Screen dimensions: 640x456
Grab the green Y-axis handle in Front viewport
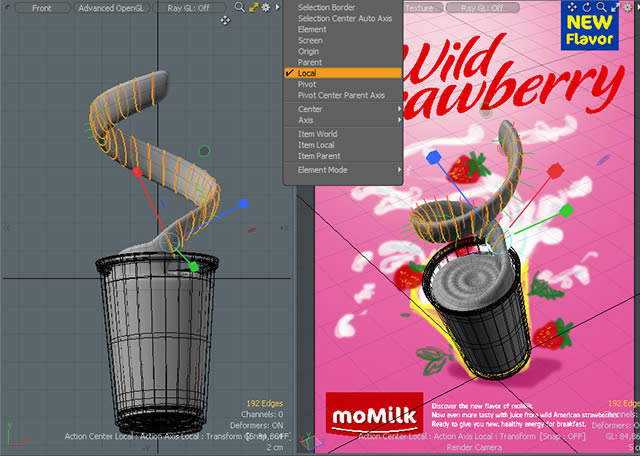tap(194, 267)
